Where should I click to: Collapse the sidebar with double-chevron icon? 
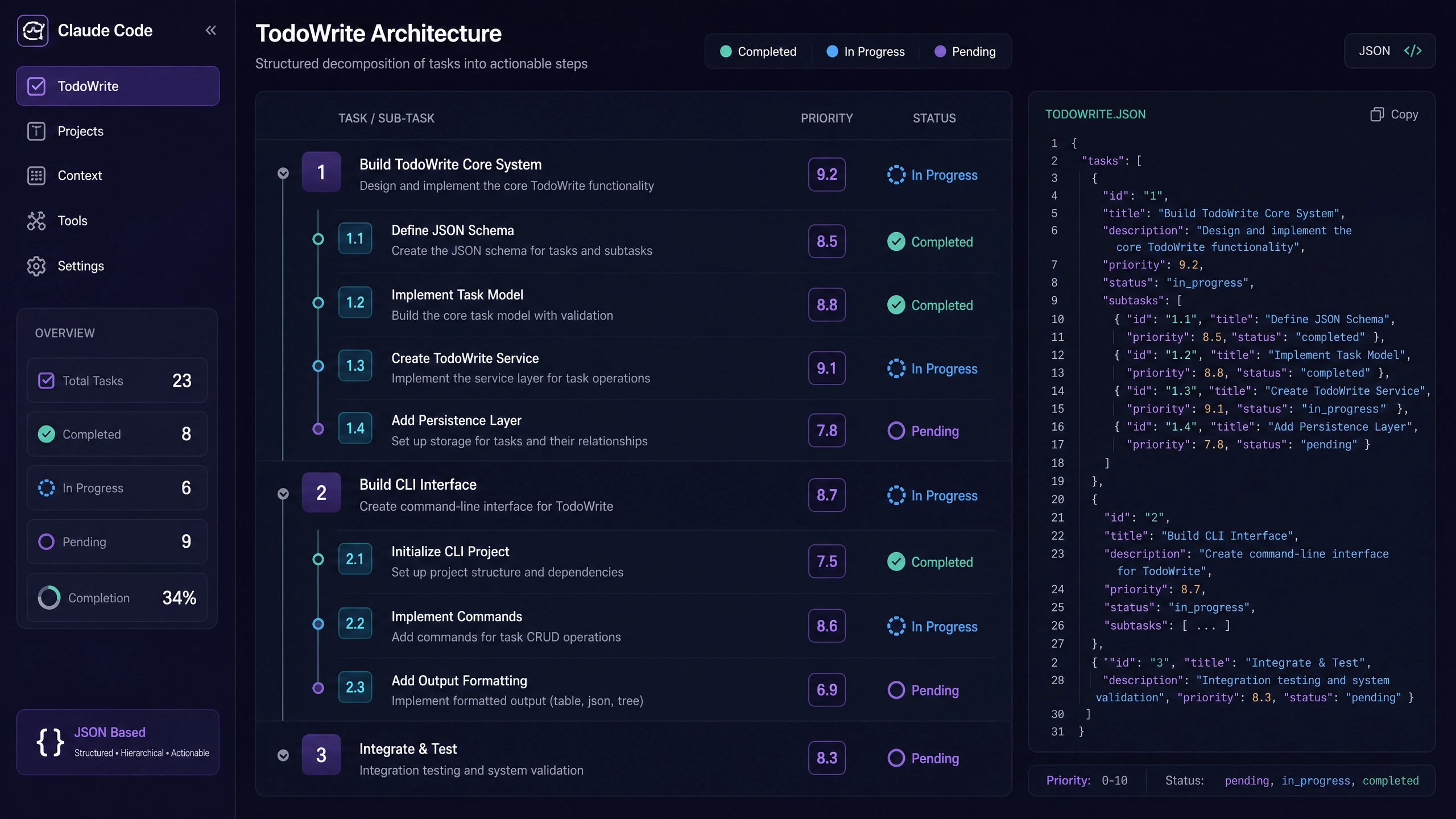tap(211, 30)
